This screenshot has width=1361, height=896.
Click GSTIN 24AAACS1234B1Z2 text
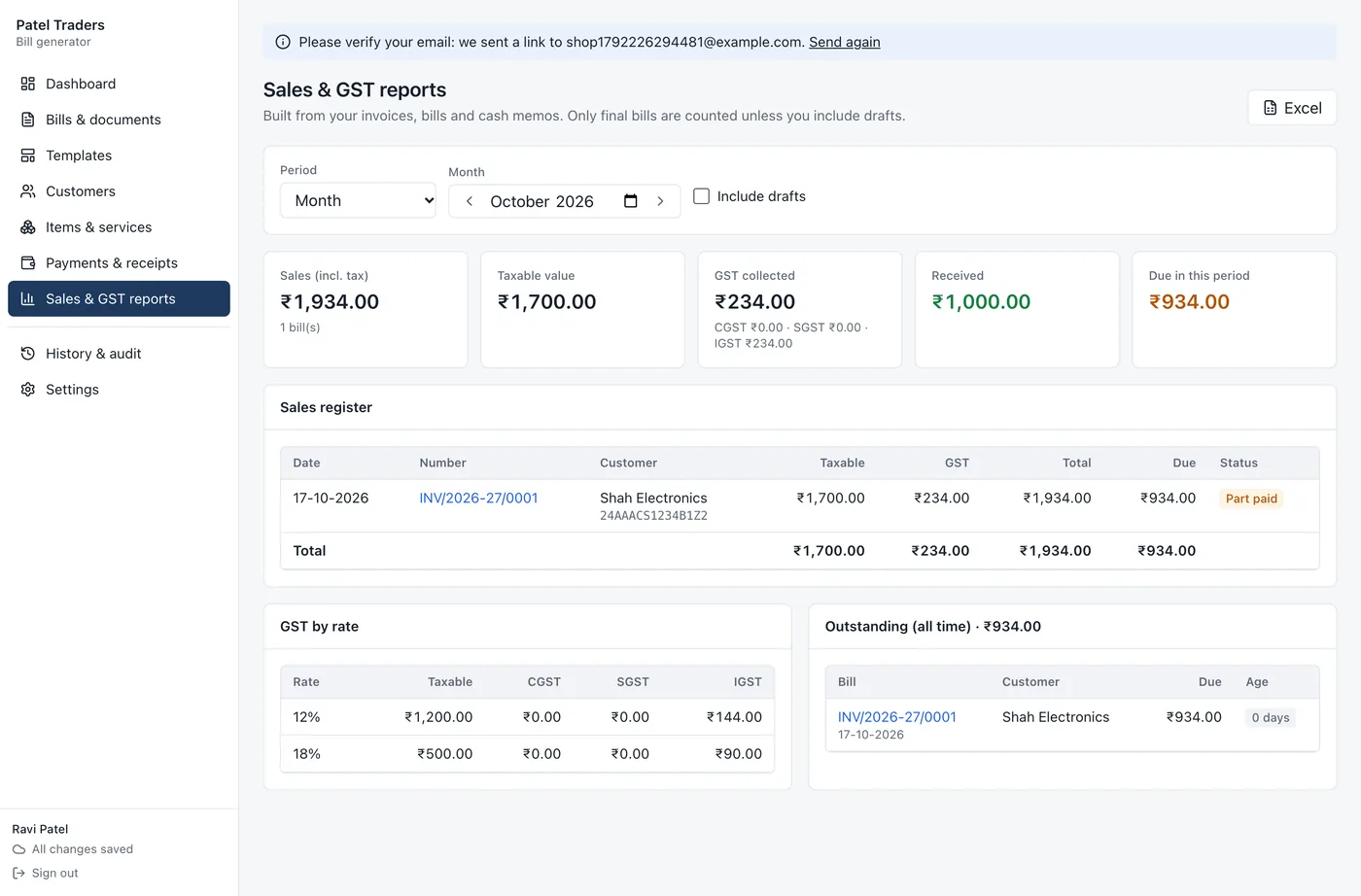(653, 516)
